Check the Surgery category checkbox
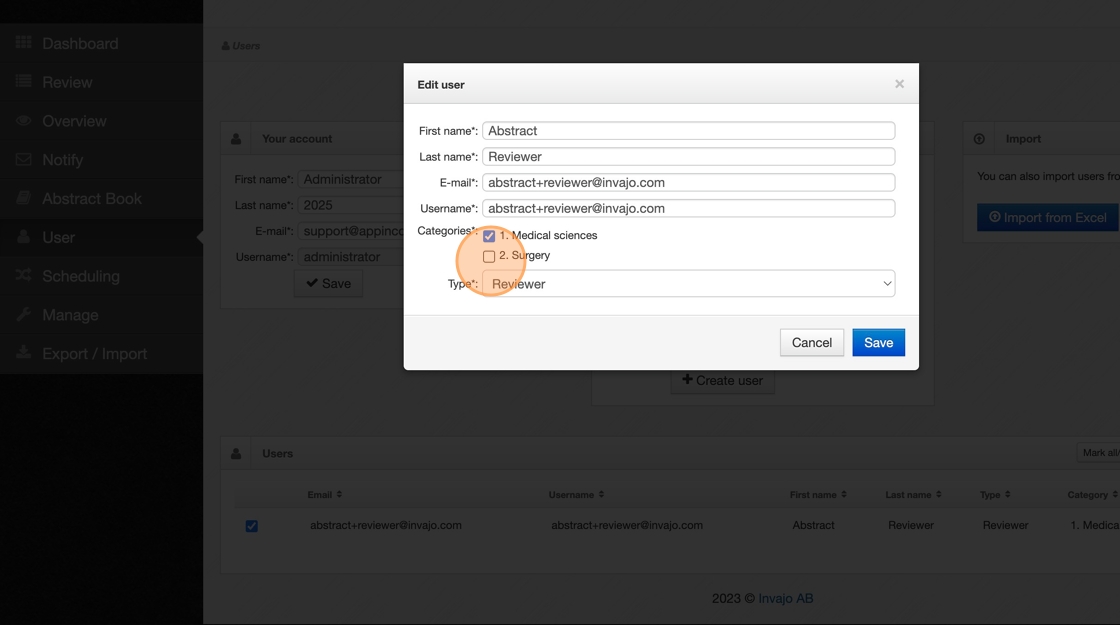This screenshot has width=1120, height=625. [x=489, y=256]
